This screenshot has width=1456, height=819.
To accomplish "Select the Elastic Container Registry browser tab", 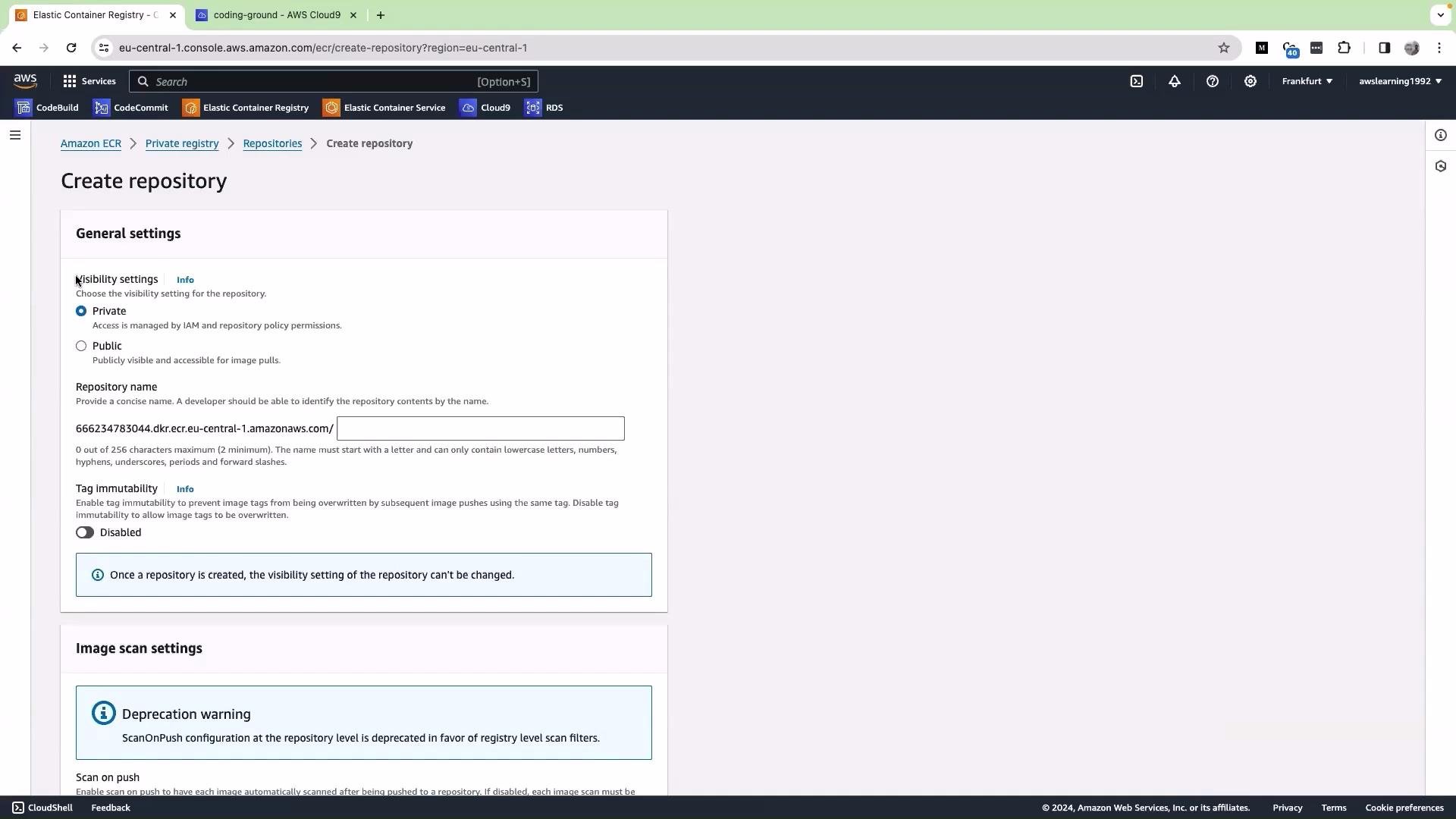I will click(96, 15).
